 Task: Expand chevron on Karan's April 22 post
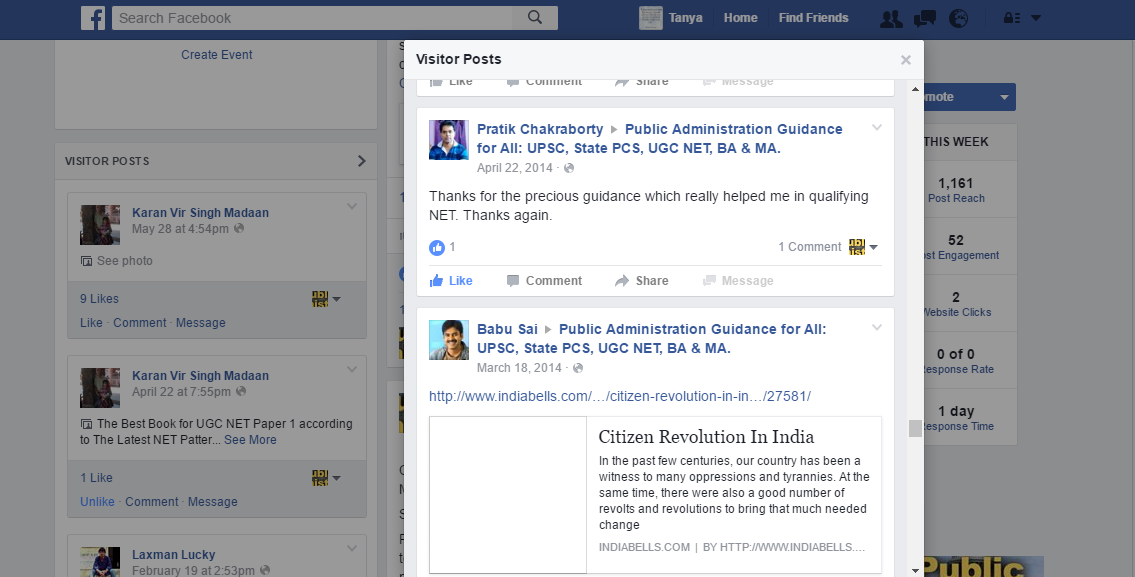click(352, 369)
